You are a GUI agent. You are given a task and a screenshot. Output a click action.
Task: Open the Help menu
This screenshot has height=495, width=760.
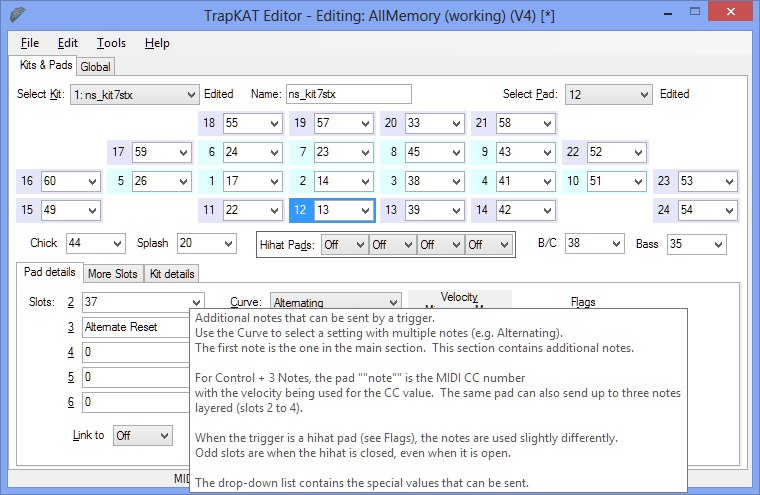[x=157, y=43]
